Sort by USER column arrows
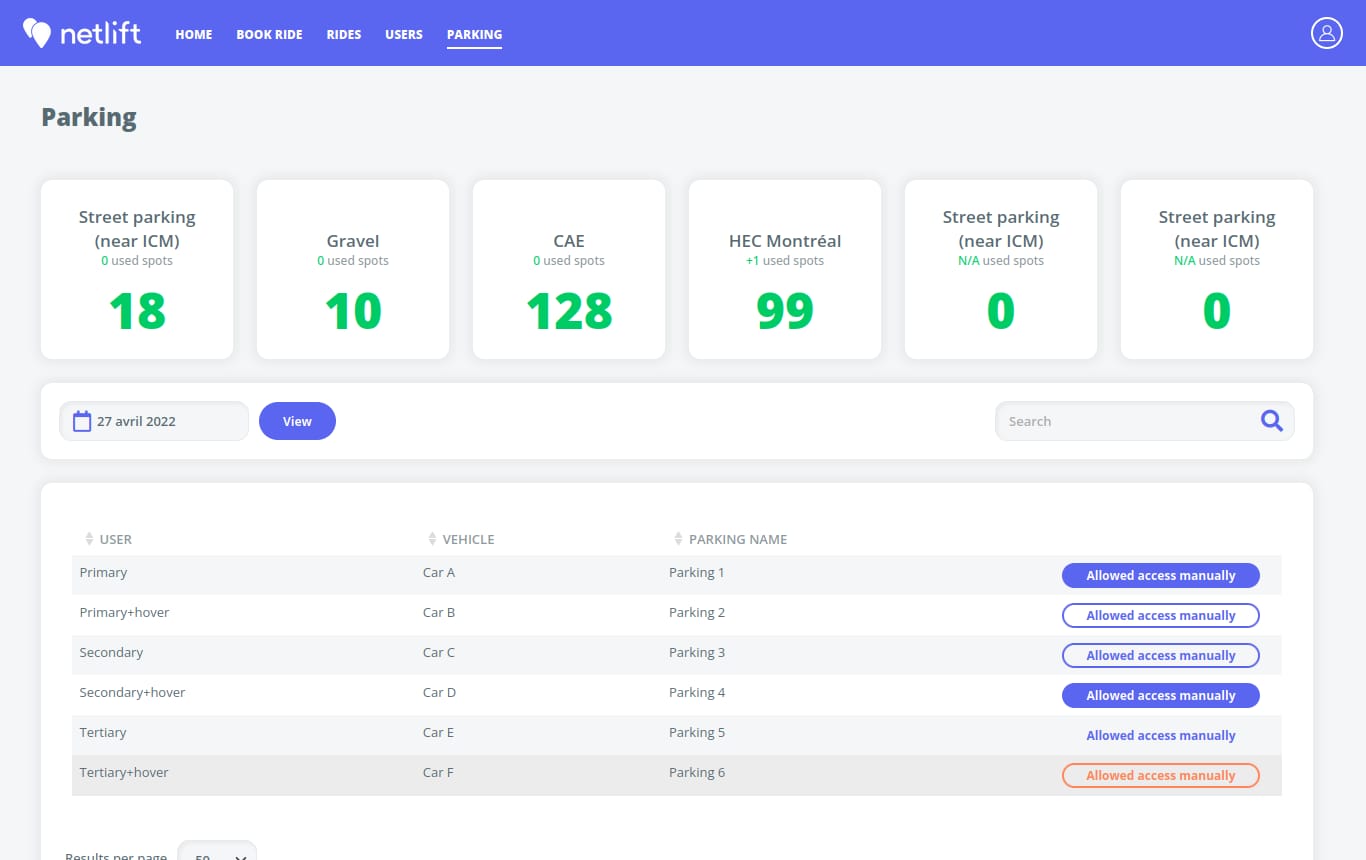 pyautogui.click(x=89, y=539)
